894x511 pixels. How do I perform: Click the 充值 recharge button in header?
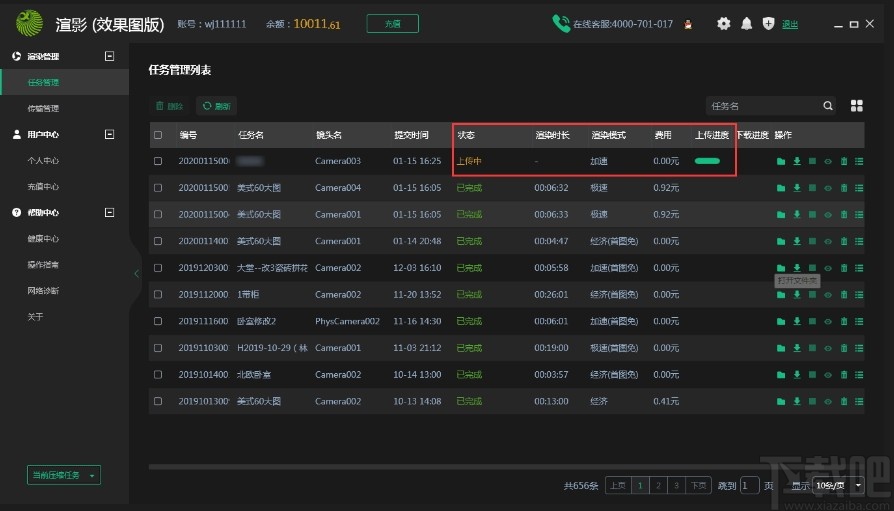coord(392,23)
